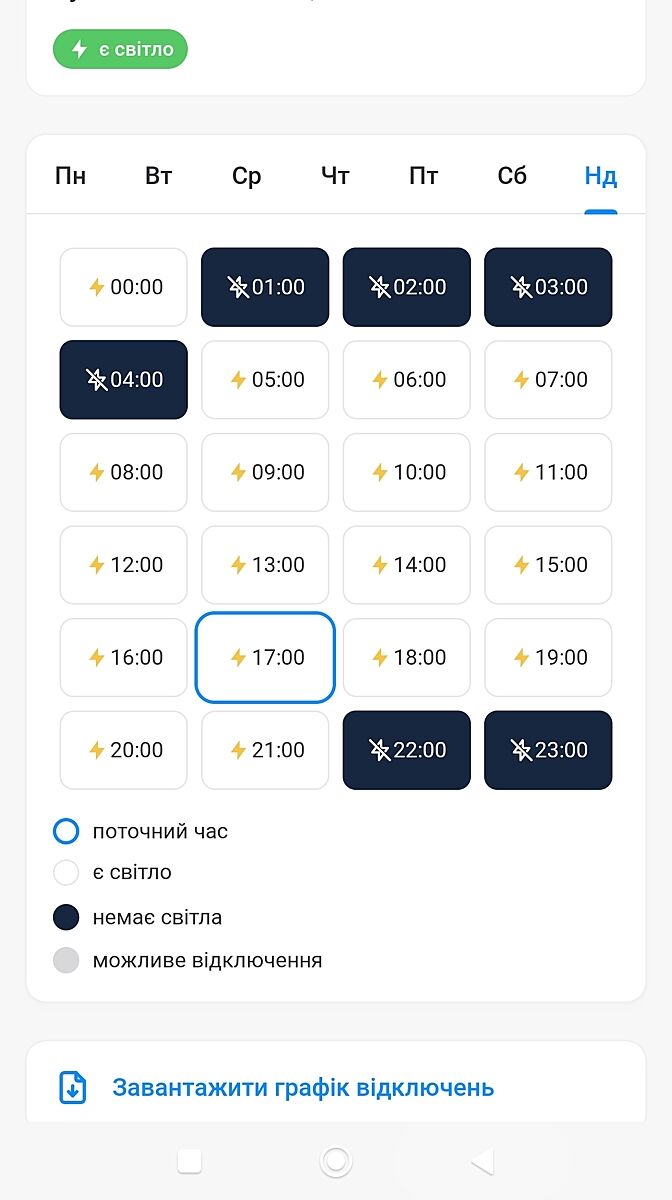Tap crossed-out lightning icon at 23:00
672x1200 pixels.
522,750
